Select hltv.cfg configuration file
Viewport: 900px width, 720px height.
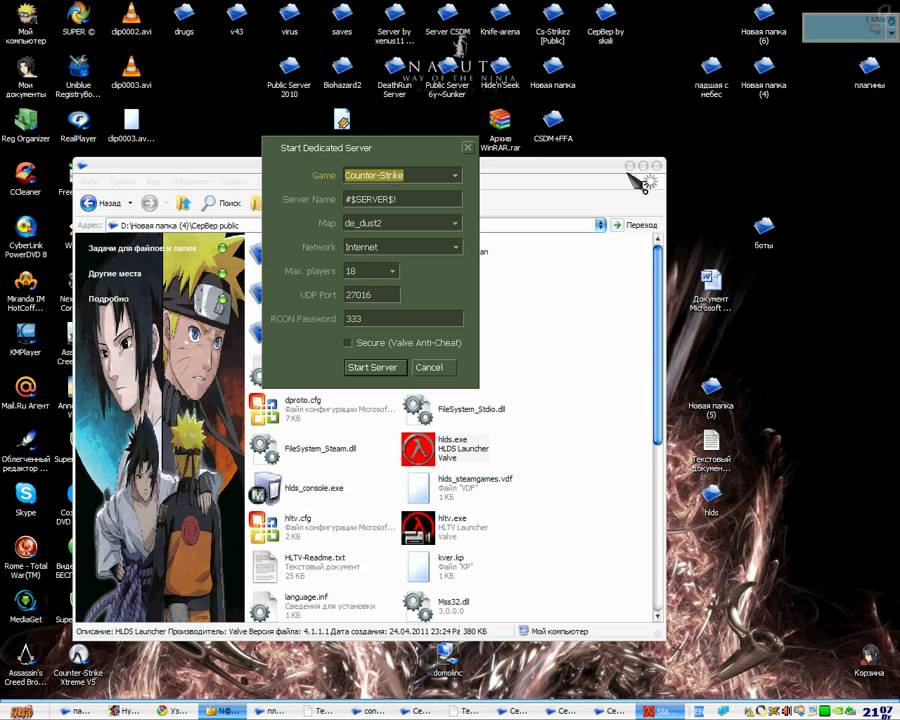pyautogui.click(x=321, y=527)
